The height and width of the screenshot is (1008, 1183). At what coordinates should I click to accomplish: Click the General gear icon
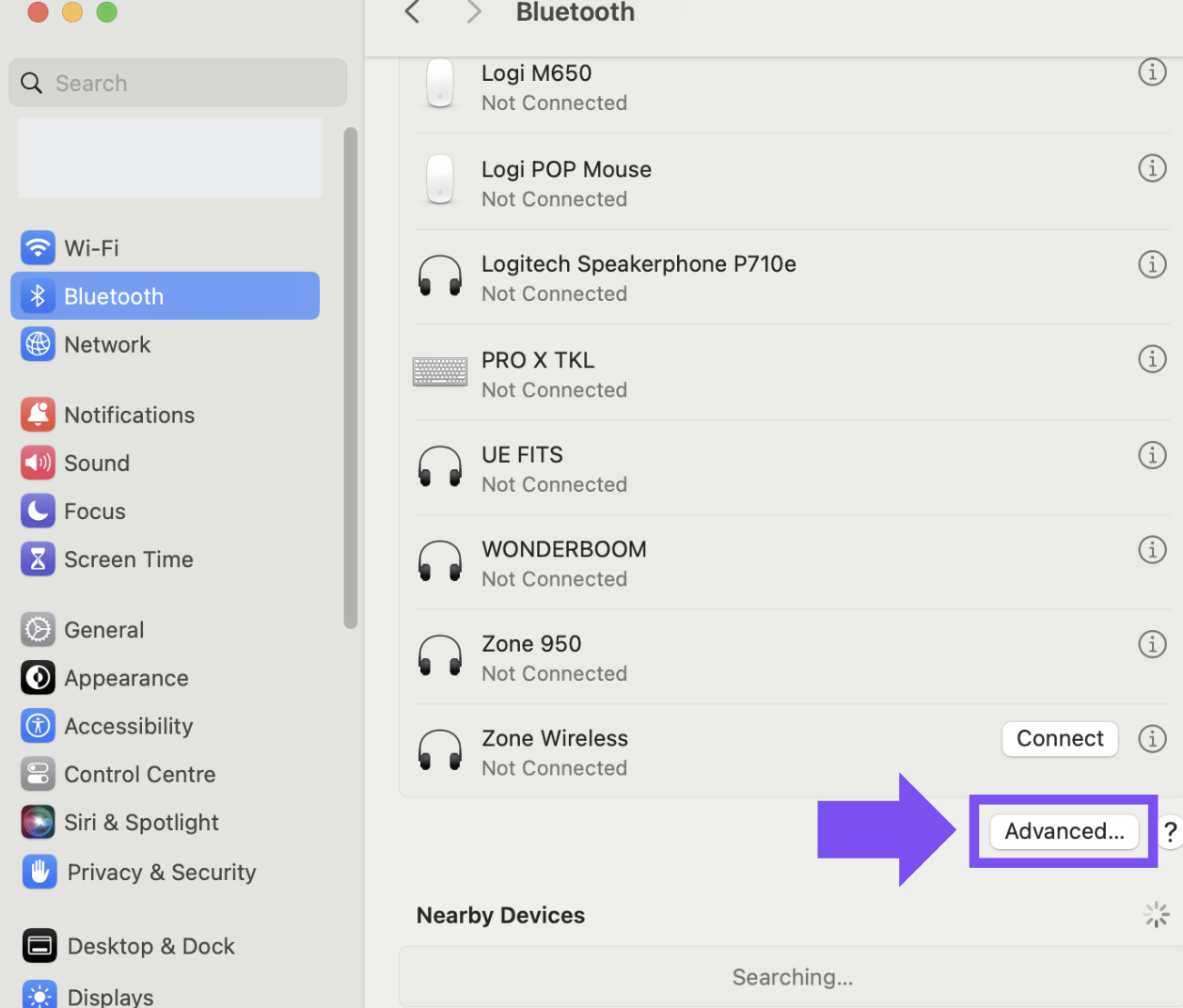click(38, 630)
